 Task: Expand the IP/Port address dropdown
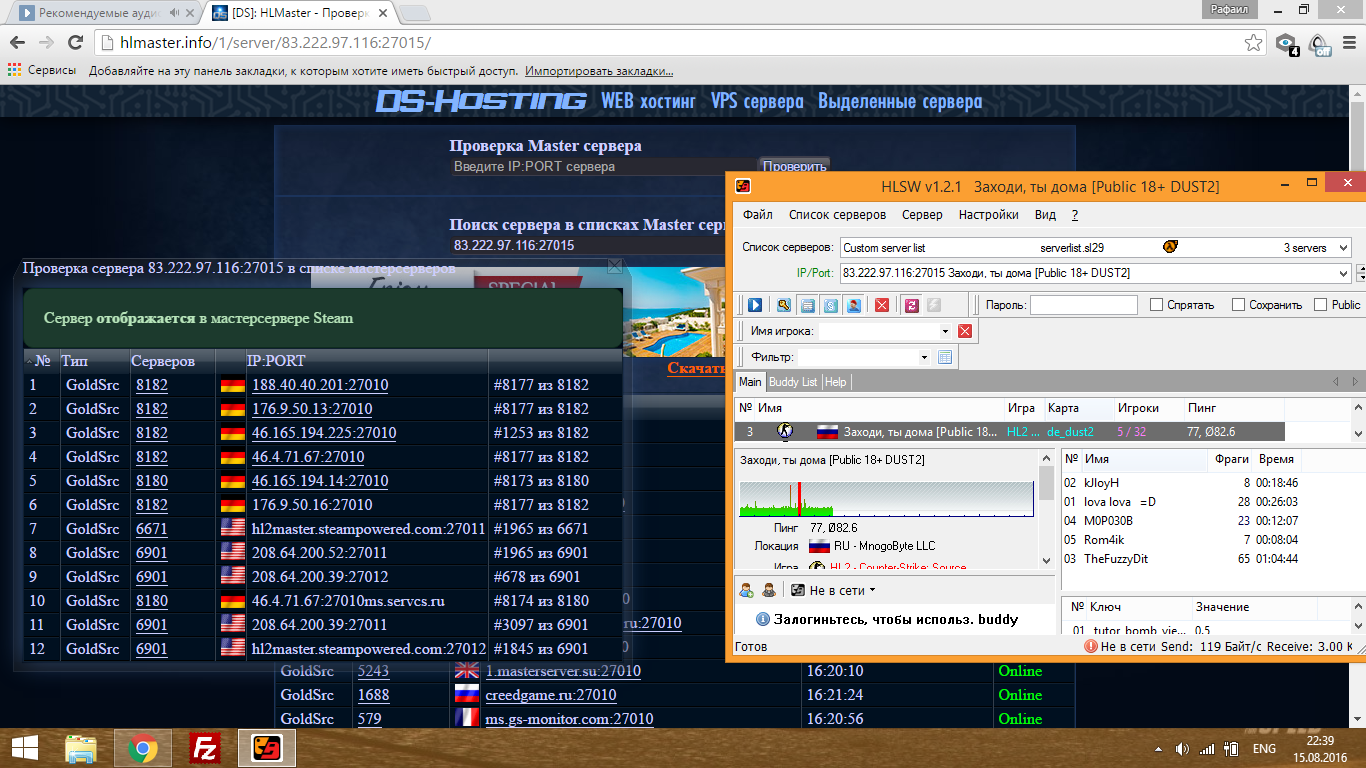1342,273
